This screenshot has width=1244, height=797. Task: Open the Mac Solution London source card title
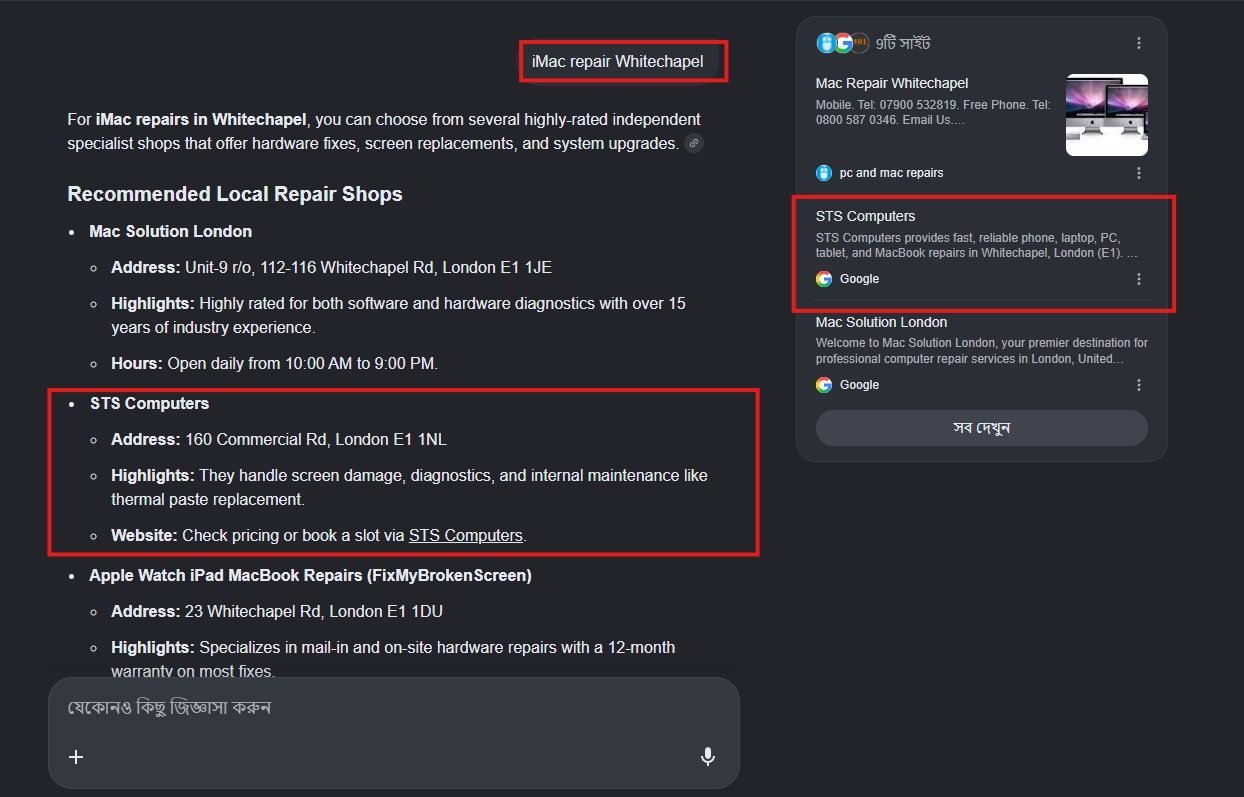[881, 322]
